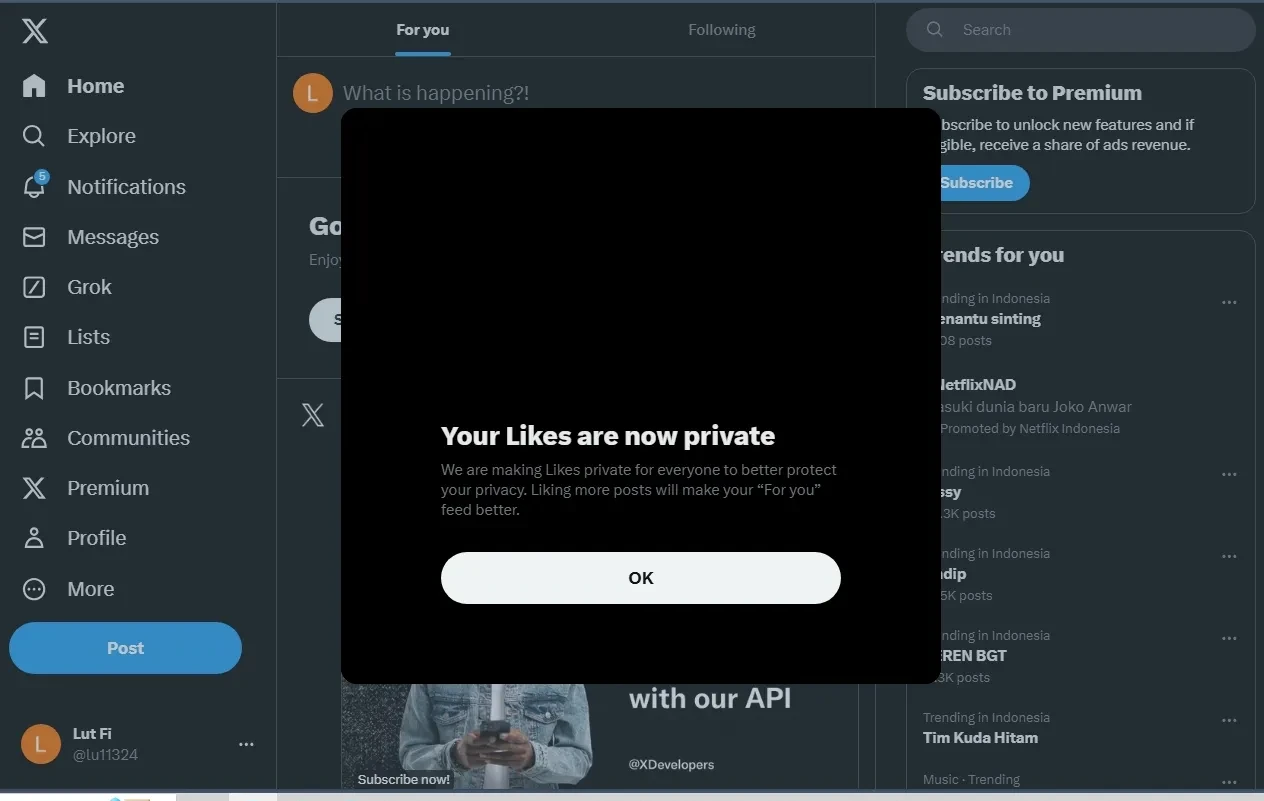Open options for the 'ndip' trend

pos(1229,556)
